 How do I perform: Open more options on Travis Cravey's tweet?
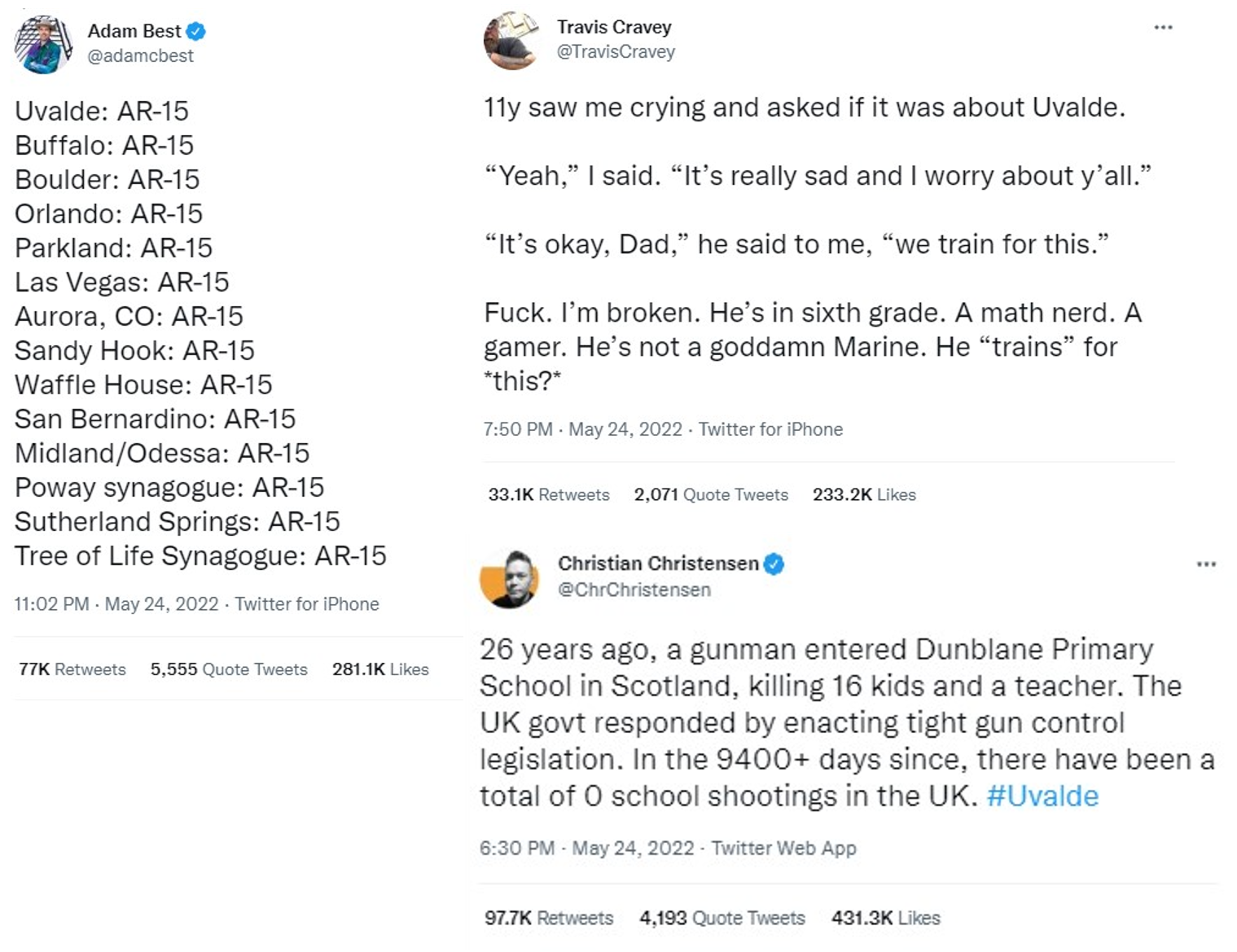1163,28
